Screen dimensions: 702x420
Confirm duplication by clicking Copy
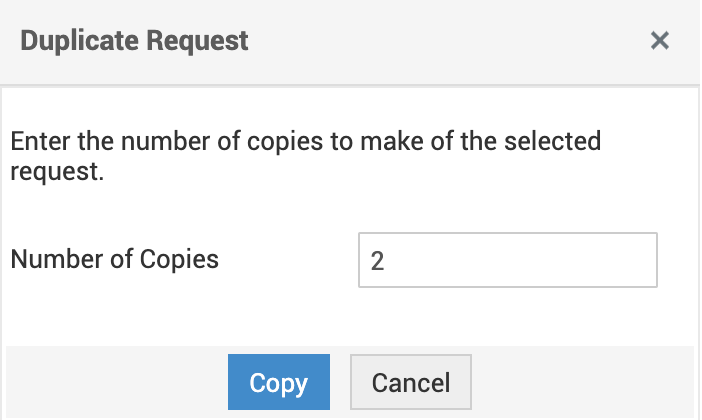(278, 382)
